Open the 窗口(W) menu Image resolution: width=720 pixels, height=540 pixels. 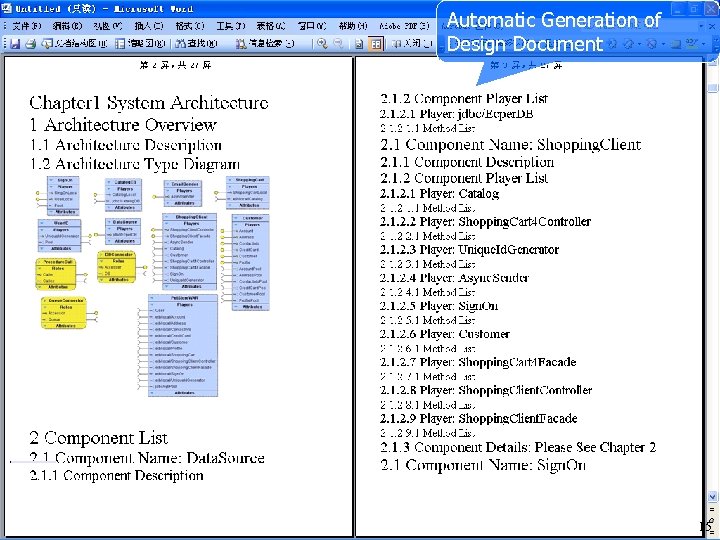click(312, 26)
